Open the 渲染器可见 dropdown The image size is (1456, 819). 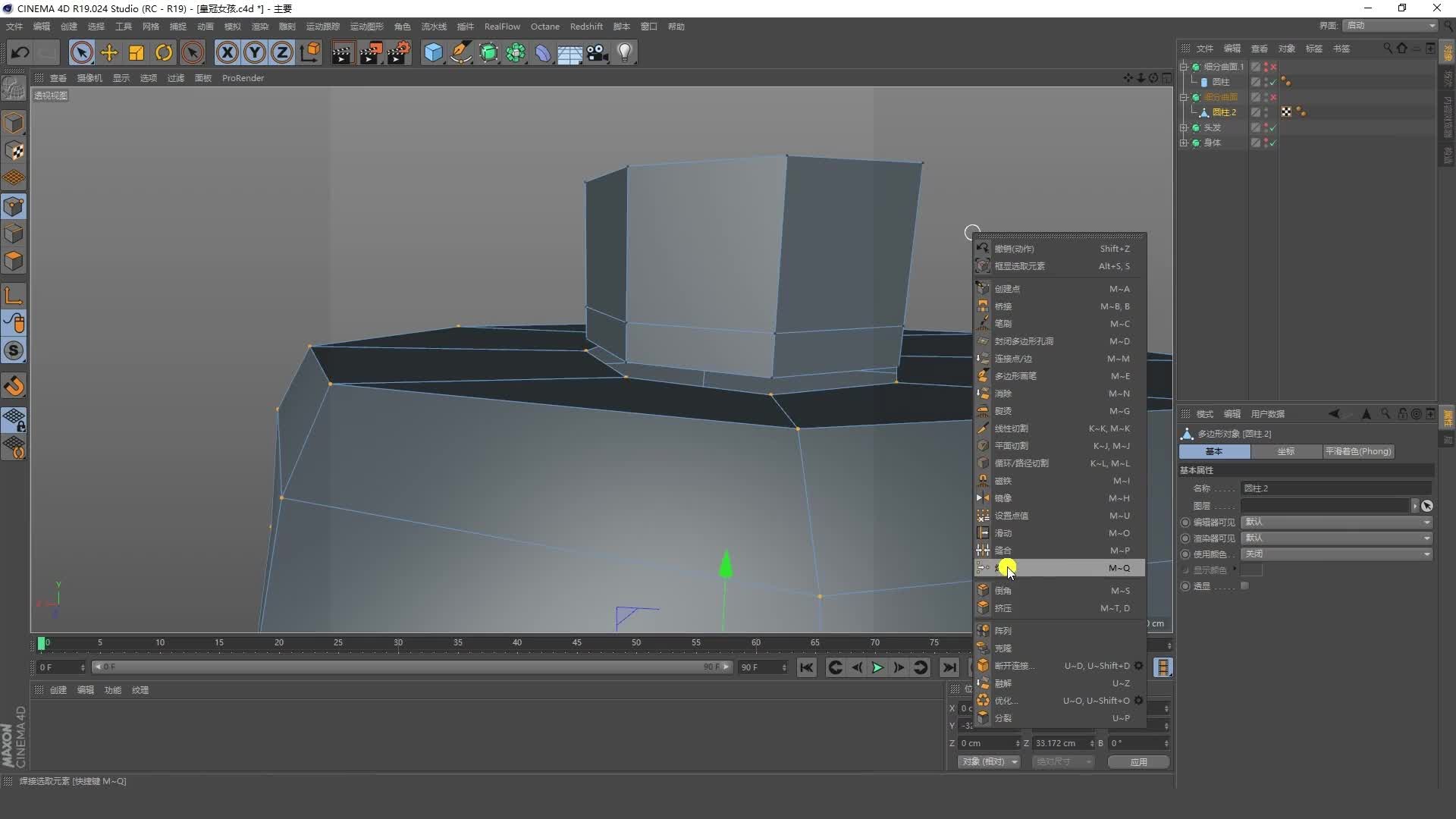coord(1336,538)
